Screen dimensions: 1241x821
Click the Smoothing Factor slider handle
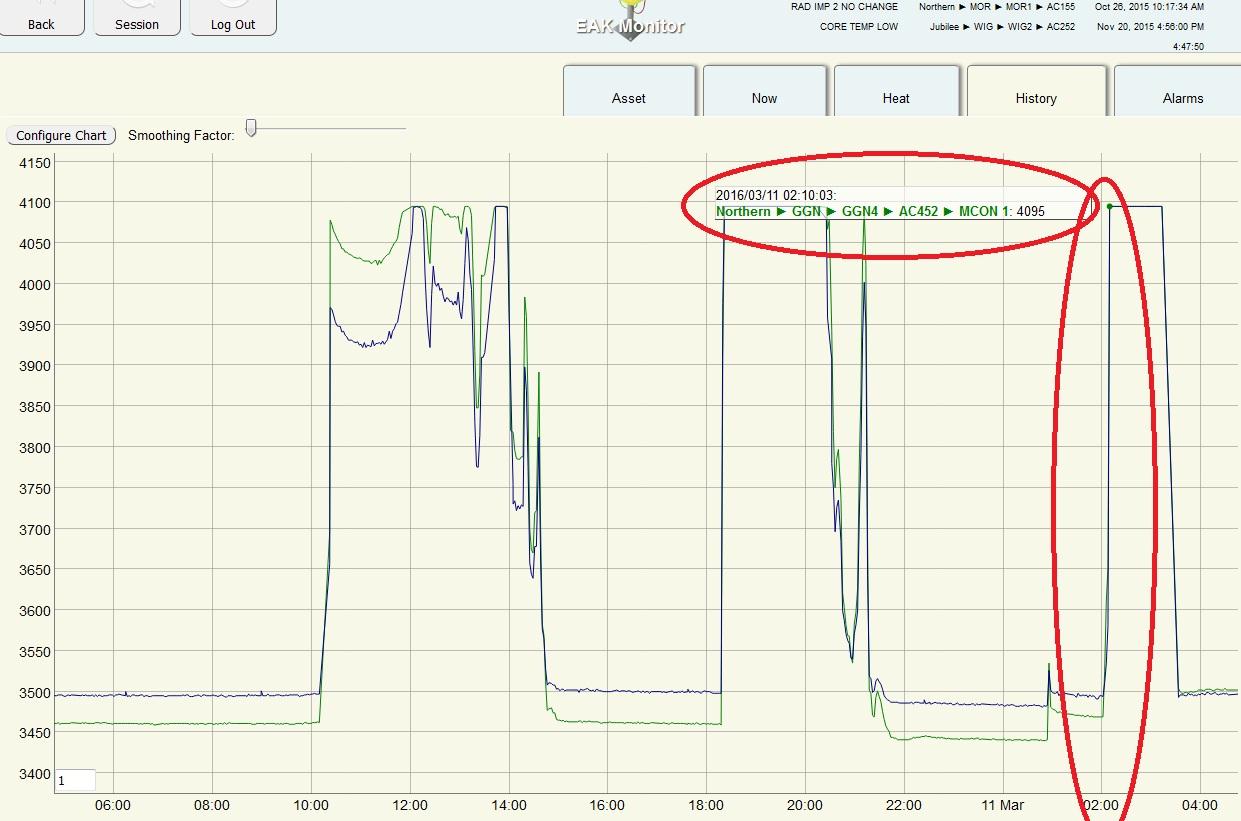tap(251, 127)
